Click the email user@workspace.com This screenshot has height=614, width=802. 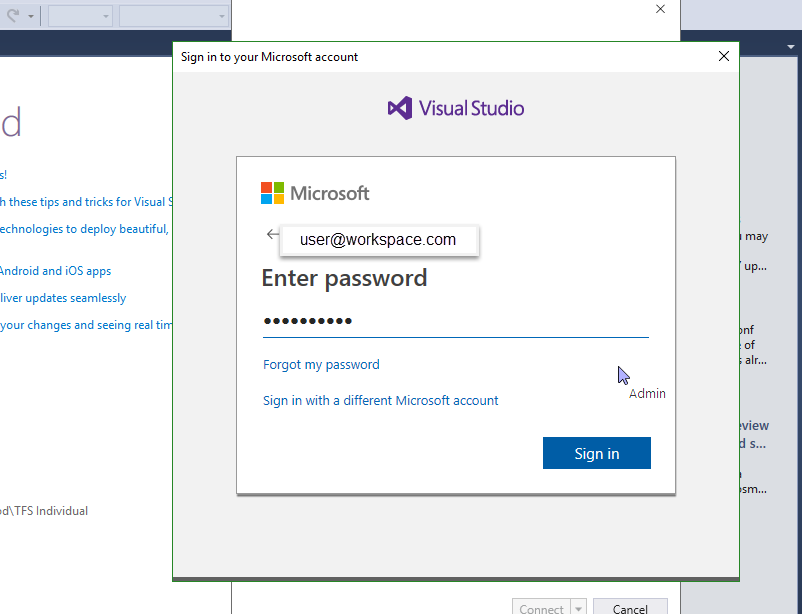click(378, 239)
